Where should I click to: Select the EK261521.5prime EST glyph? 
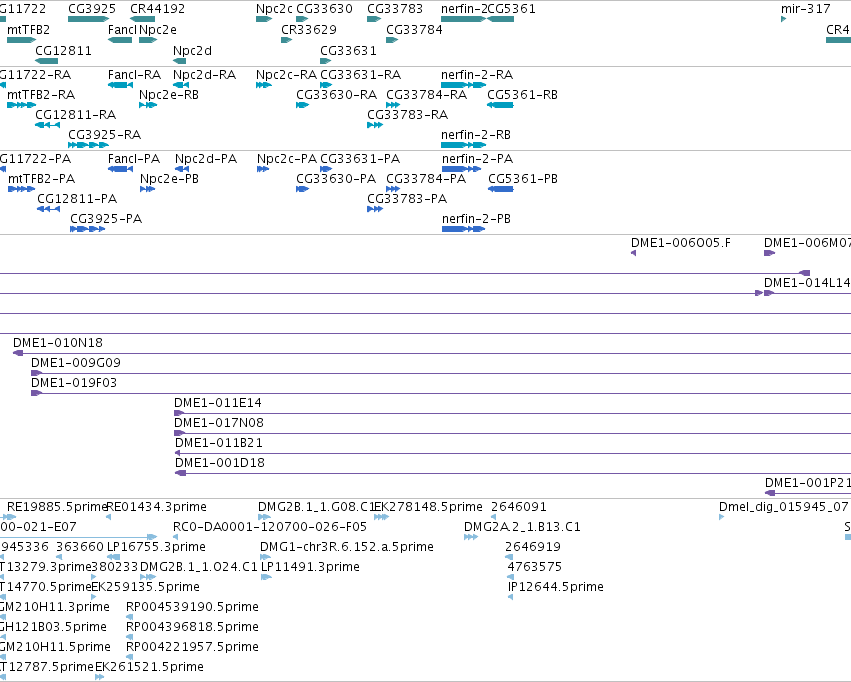[x=99, y=677]
